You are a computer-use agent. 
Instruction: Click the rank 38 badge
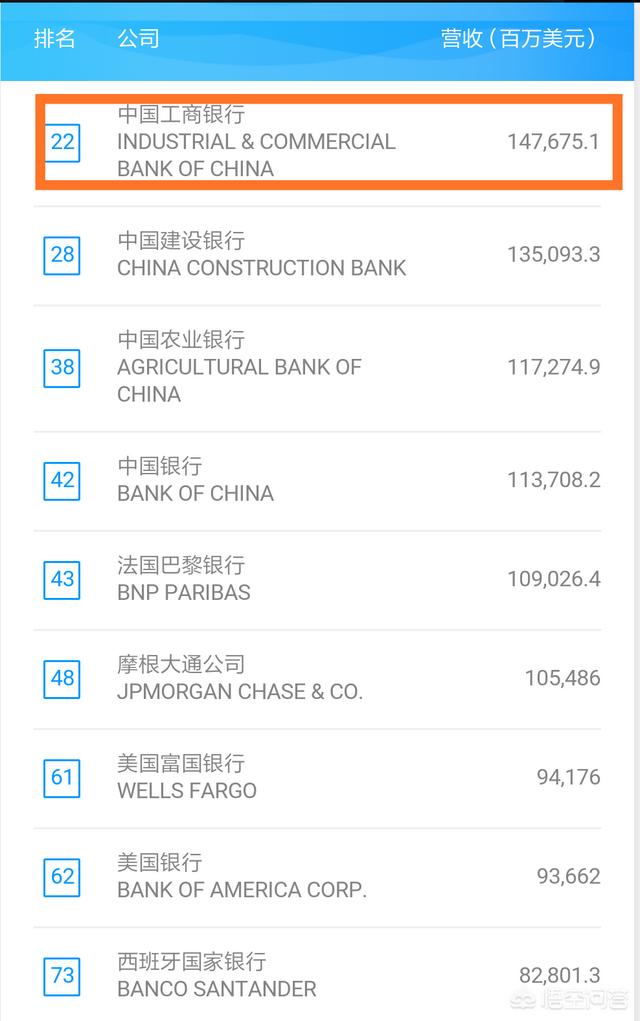(x=62, y=368)
